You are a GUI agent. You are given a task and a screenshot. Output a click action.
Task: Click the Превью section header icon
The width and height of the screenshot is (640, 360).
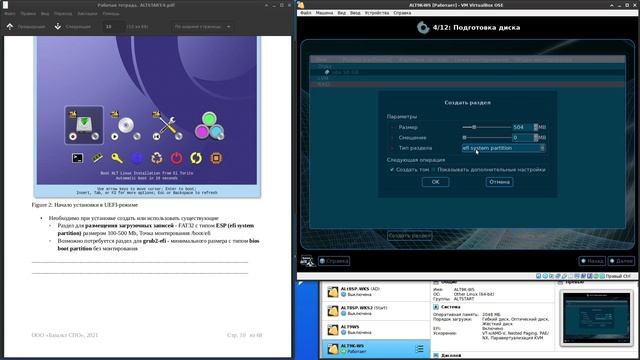click(560, 282)
